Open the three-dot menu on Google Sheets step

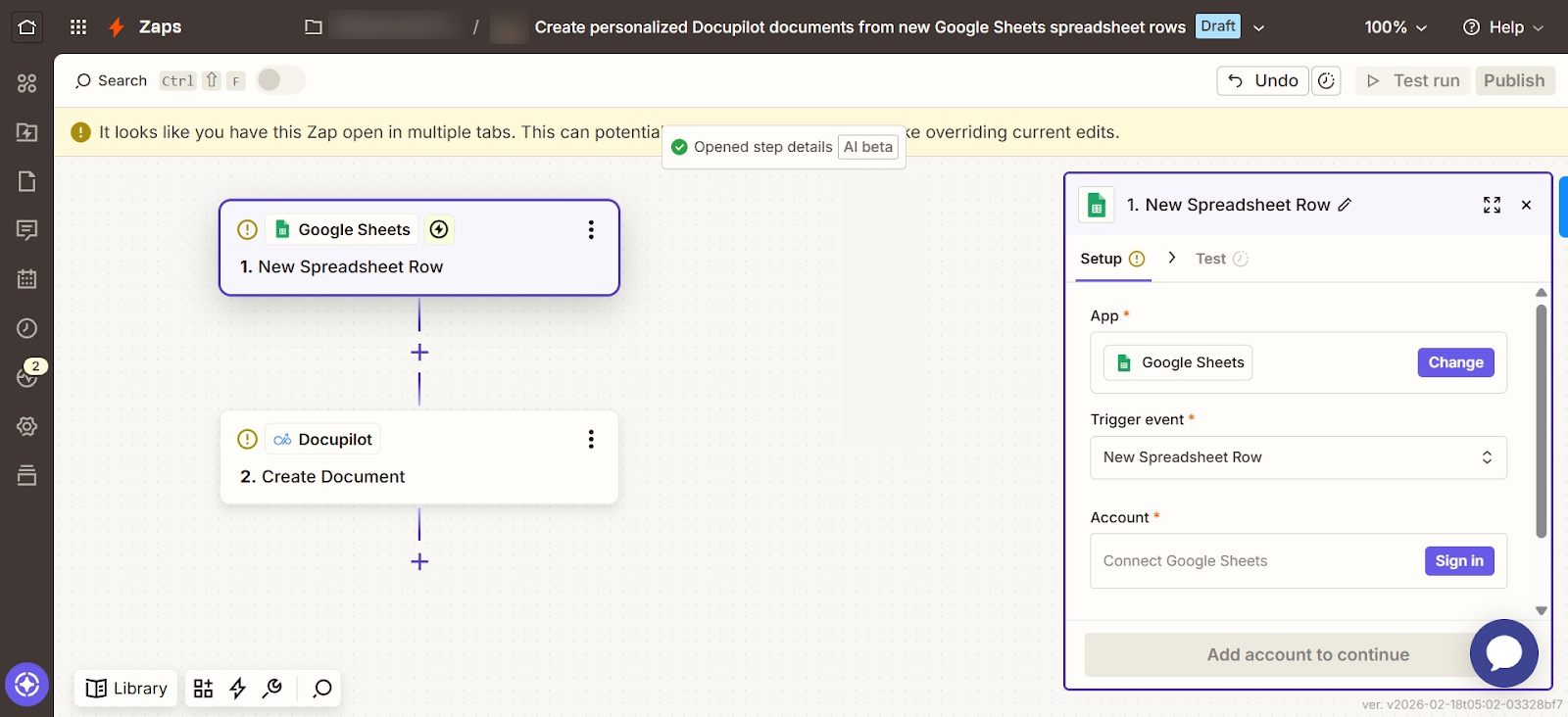(x=591, y=229)
